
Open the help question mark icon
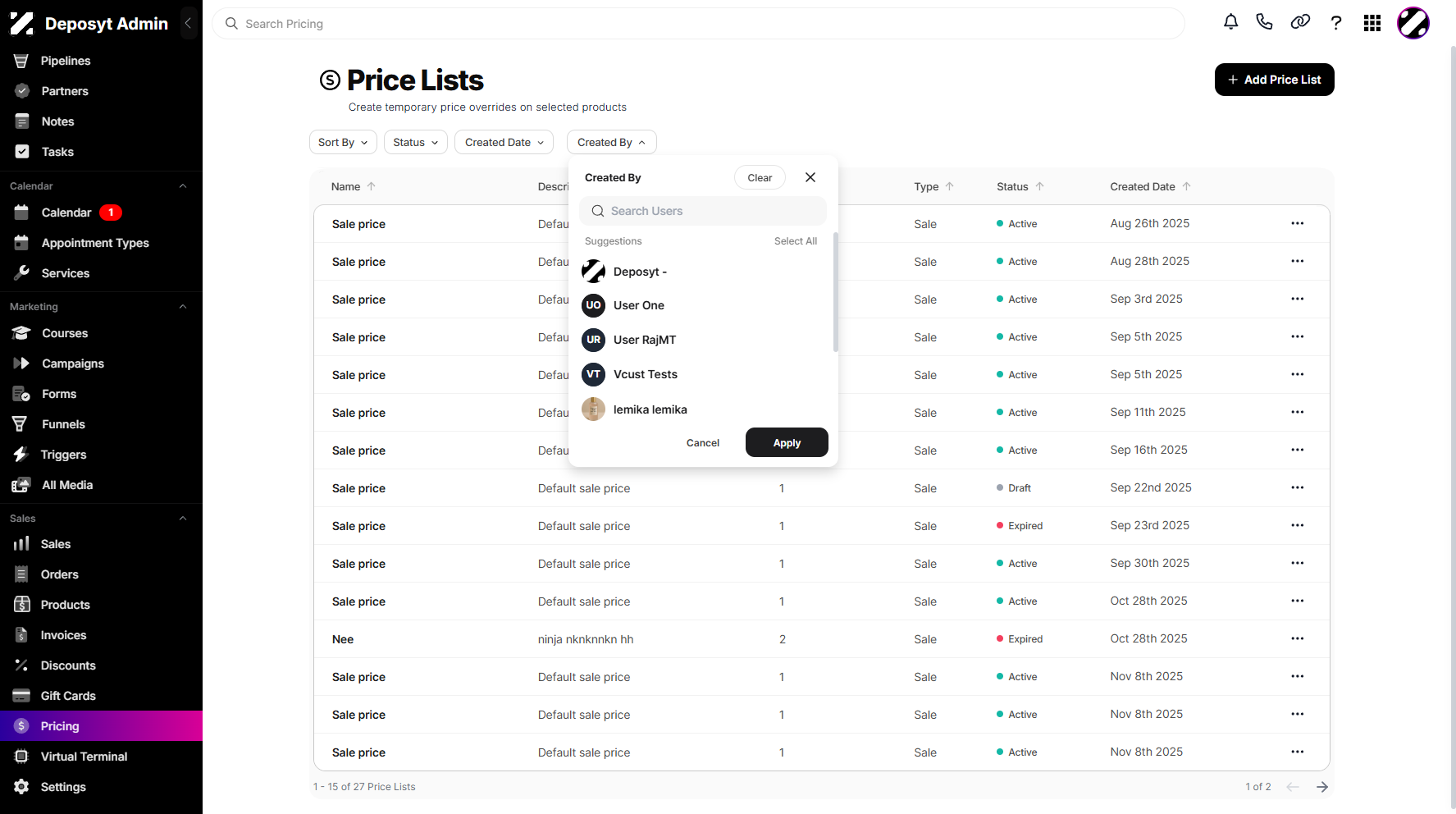(1336, 23)
